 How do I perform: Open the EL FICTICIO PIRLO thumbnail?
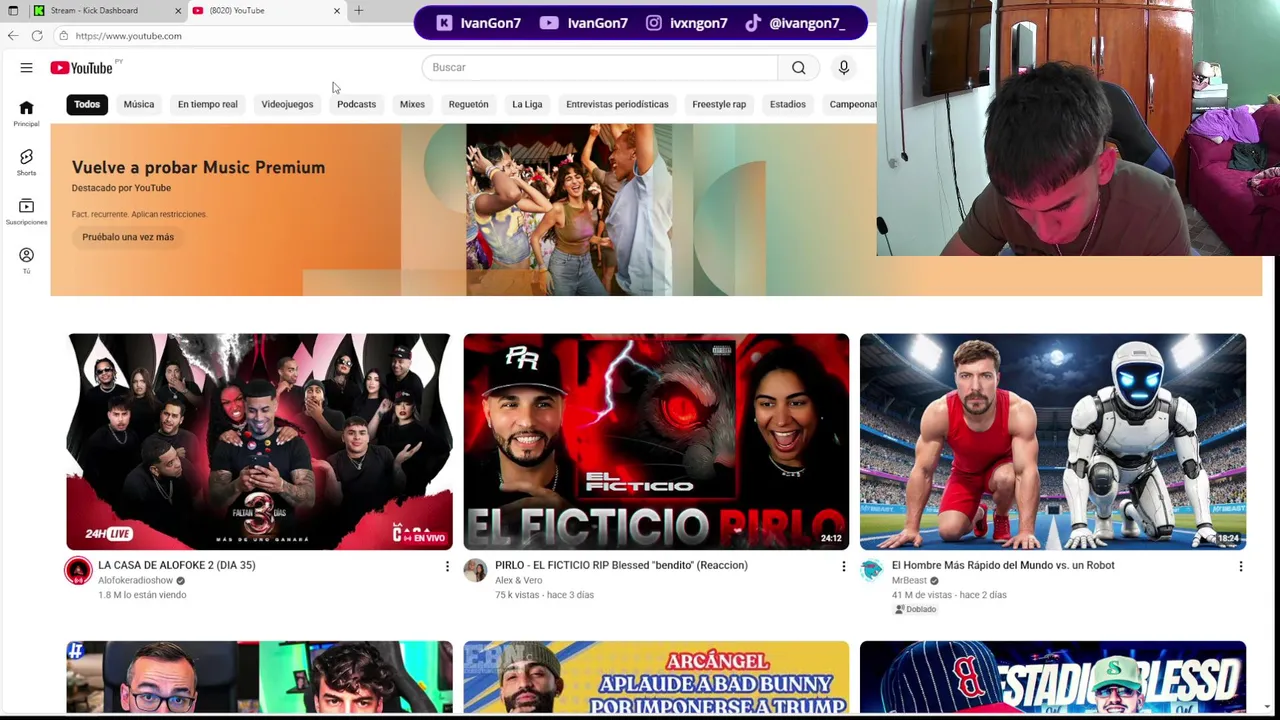pyautogui.click(x=656, y=442)
